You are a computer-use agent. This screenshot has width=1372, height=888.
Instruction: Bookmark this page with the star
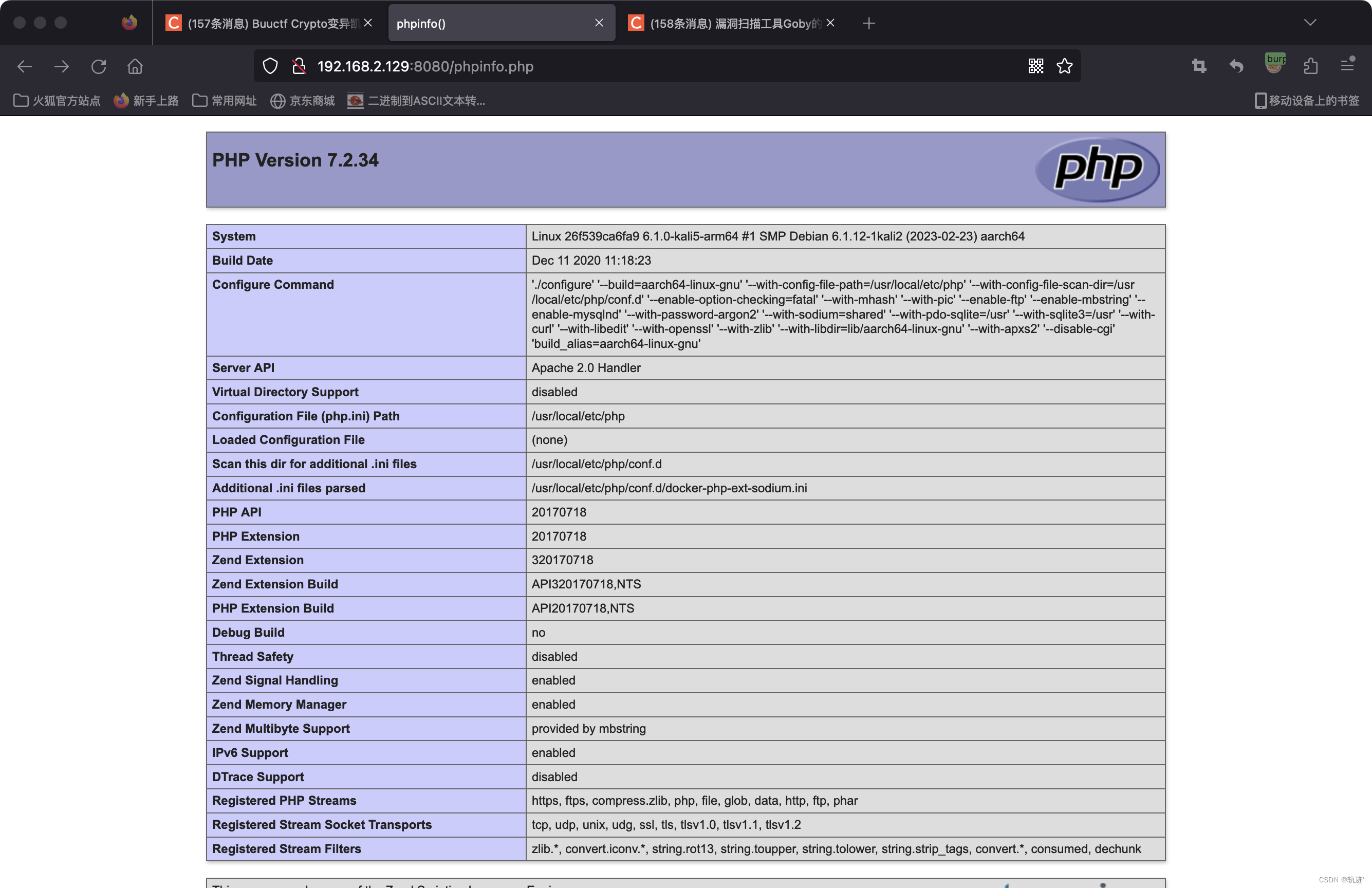1064,66
